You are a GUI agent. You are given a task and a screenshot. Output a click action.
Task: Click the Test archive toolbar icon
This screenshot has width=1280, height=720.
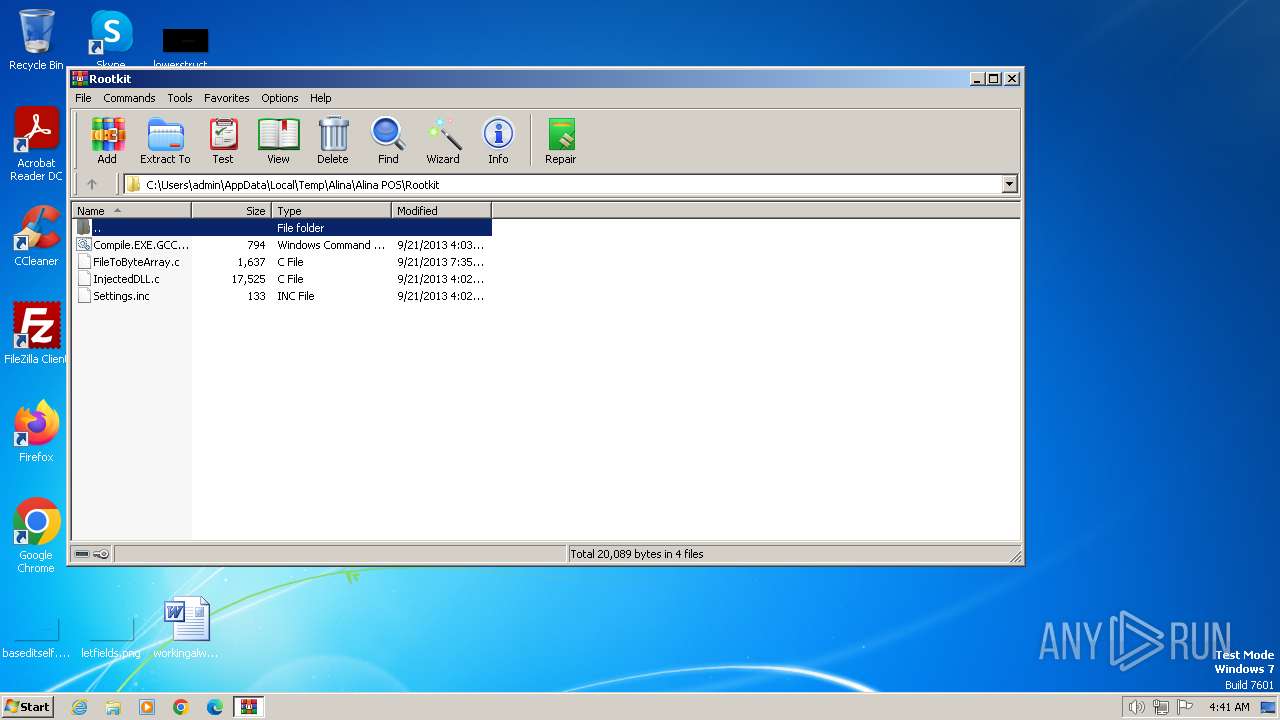[223, 140]
